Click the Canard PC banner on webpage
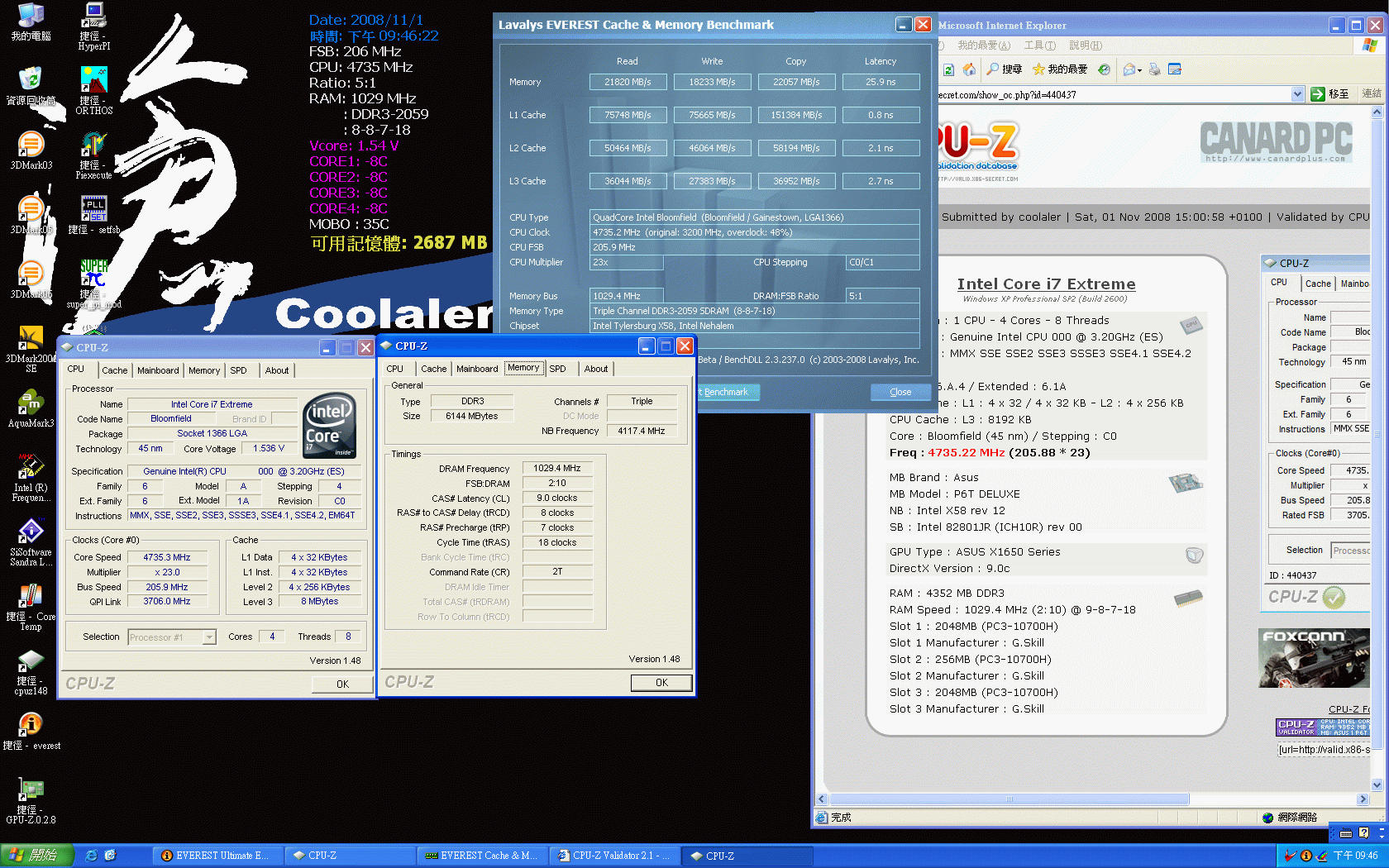This screenshot has width=1389, height=868. coord(1276,141)
